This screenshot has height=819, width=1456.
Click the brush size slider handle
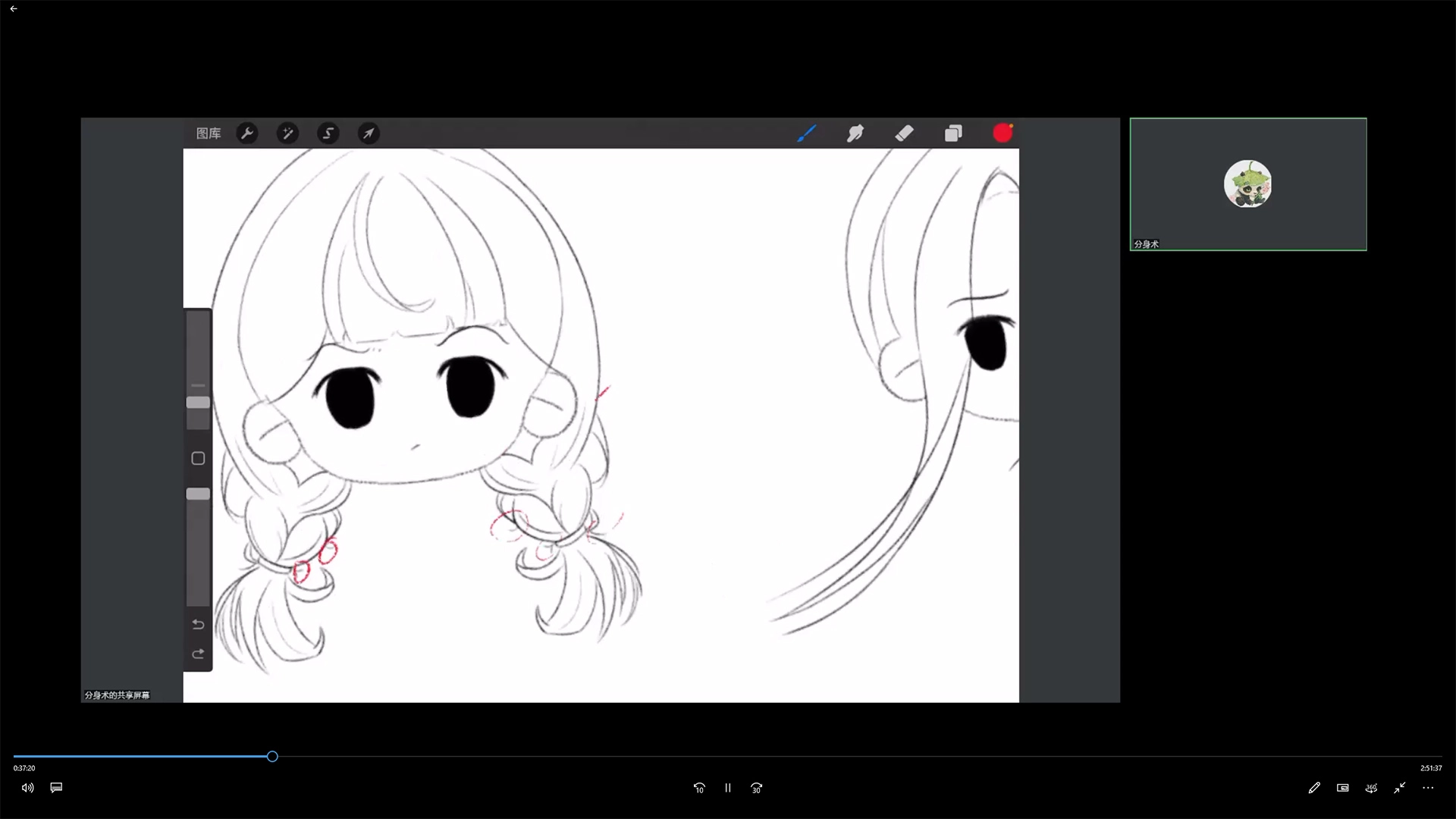pyautogui.click(x=198, y=403)
